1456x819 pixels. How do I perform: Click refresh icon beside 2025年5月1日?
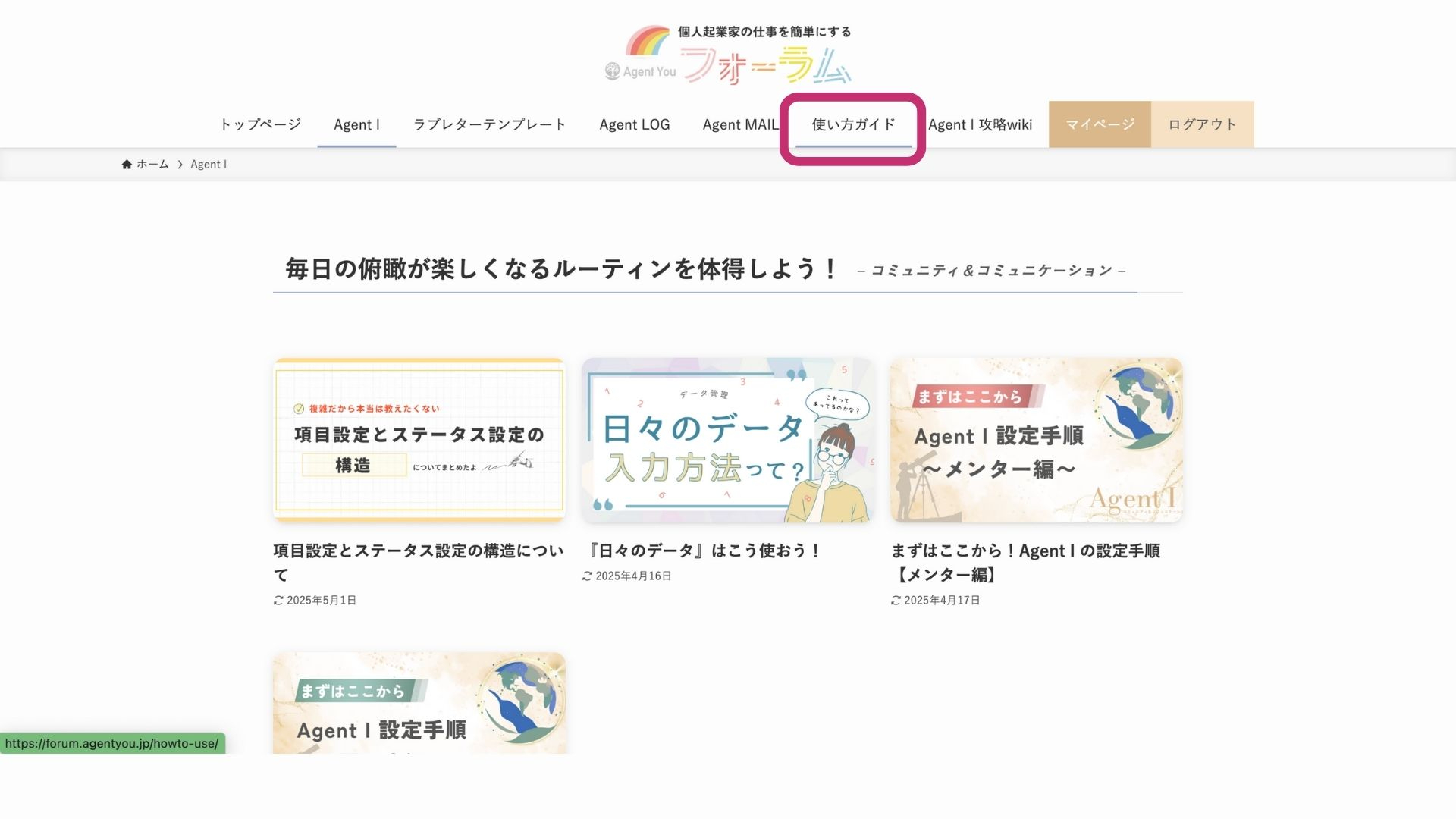pos(278,601)
